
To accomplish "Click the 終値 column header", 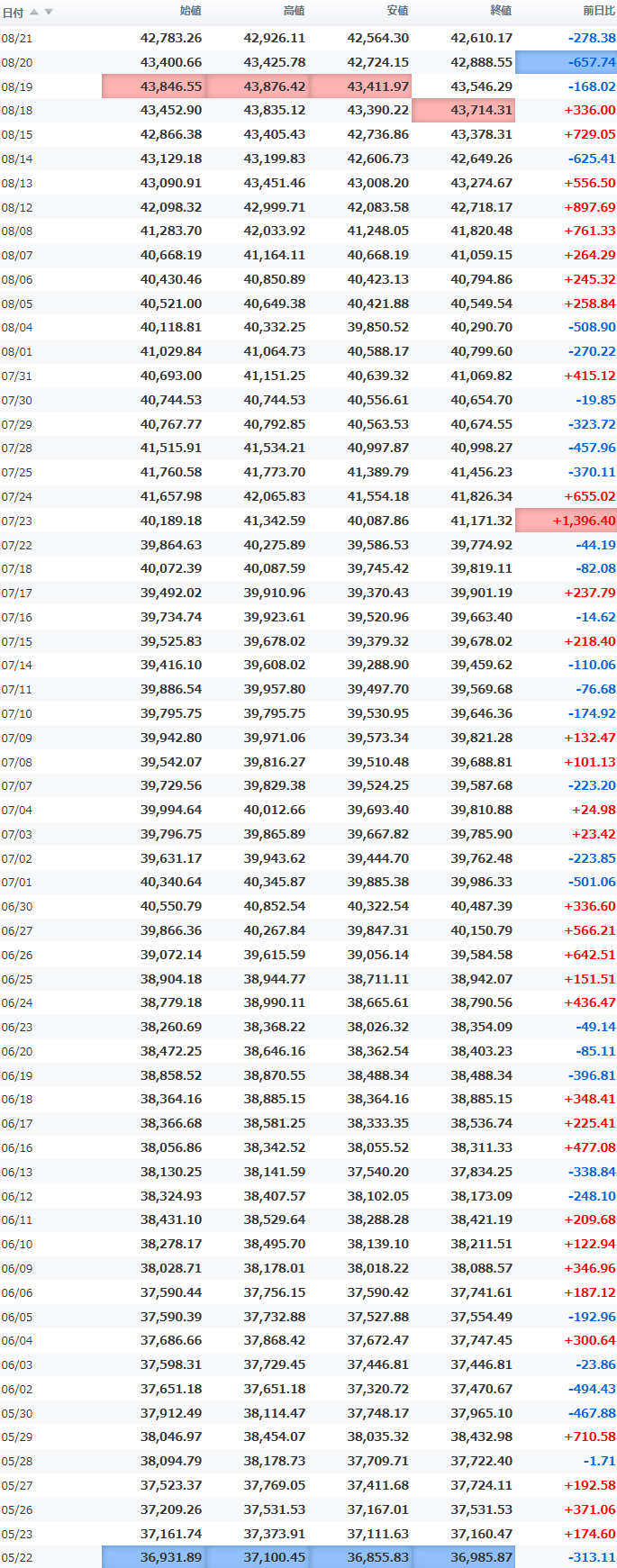I will pos(502,11).
